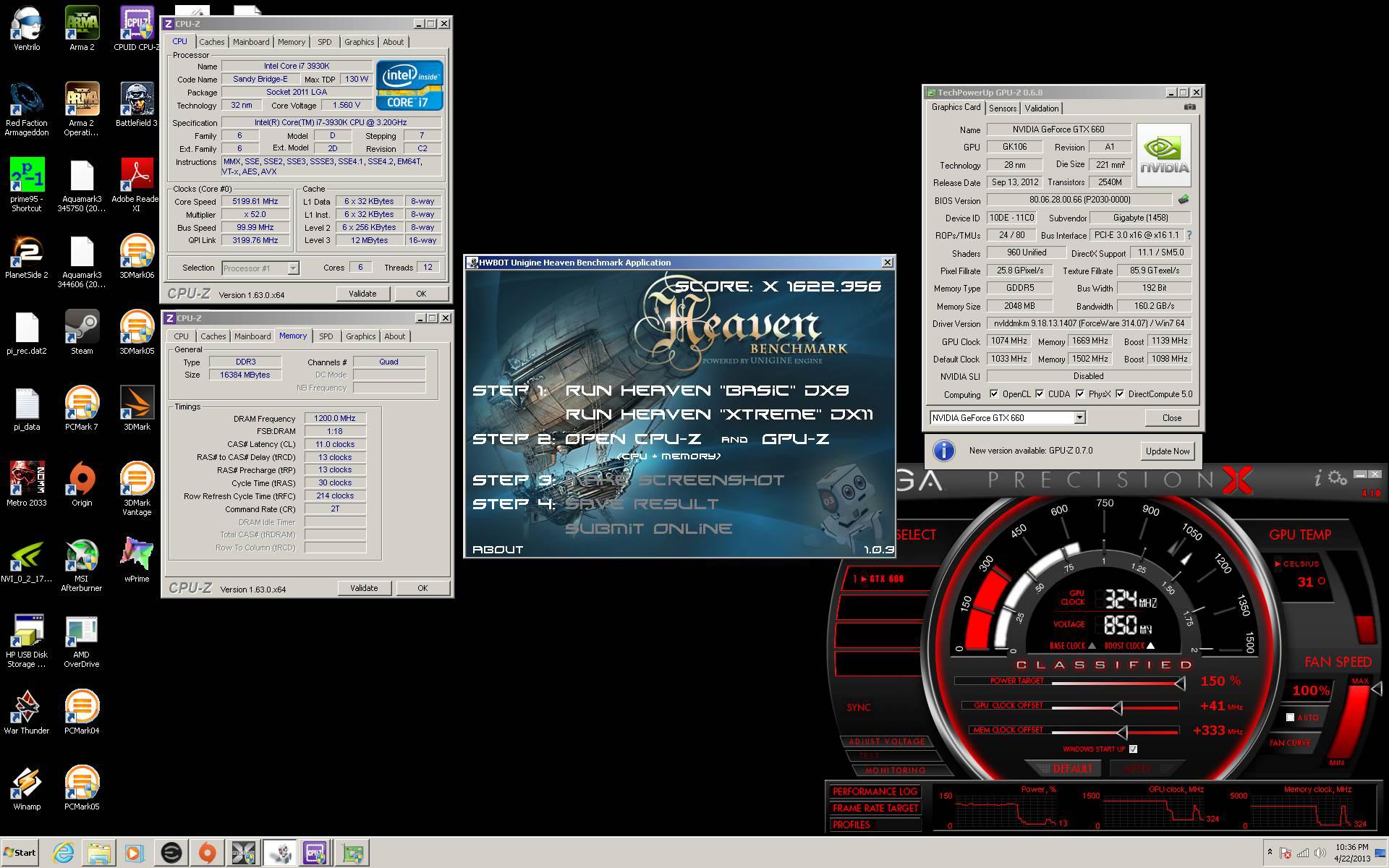This screenshot has width=1389, height=868.
Task: Launch Battlefield 3 desktop icon
Action: point(137,105)
